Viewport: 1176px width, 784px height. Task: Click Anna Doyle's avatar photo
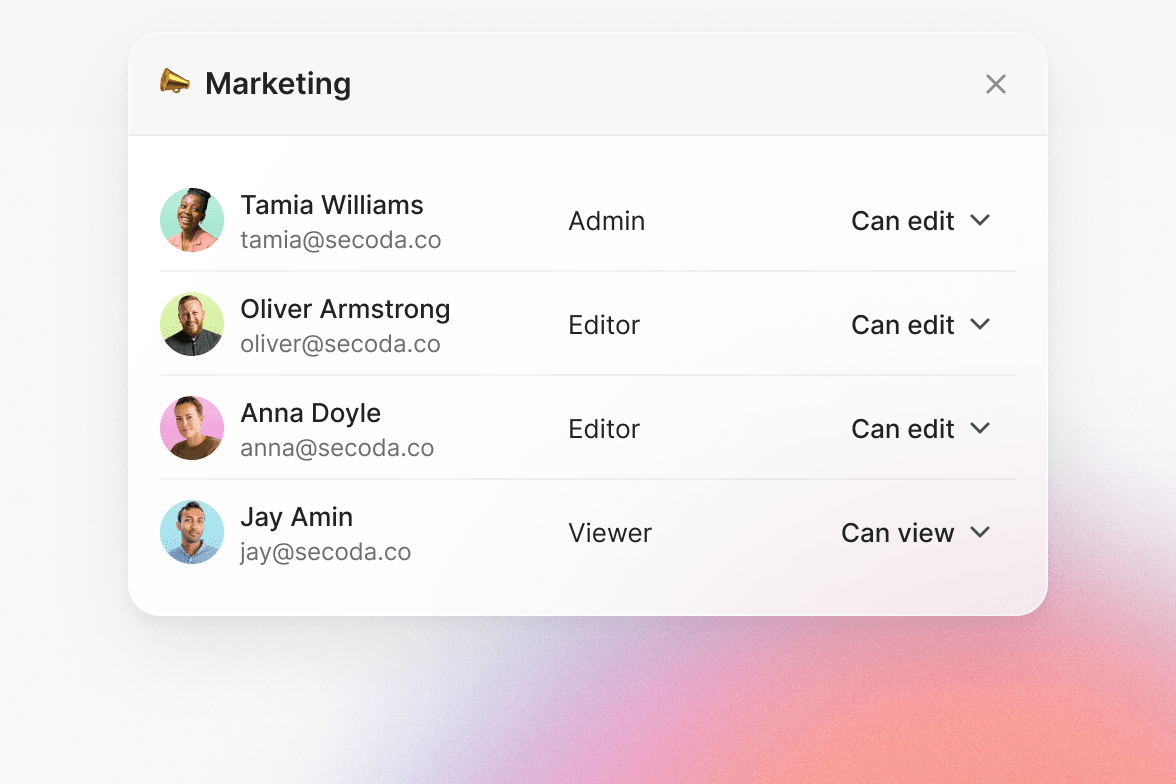192,428
